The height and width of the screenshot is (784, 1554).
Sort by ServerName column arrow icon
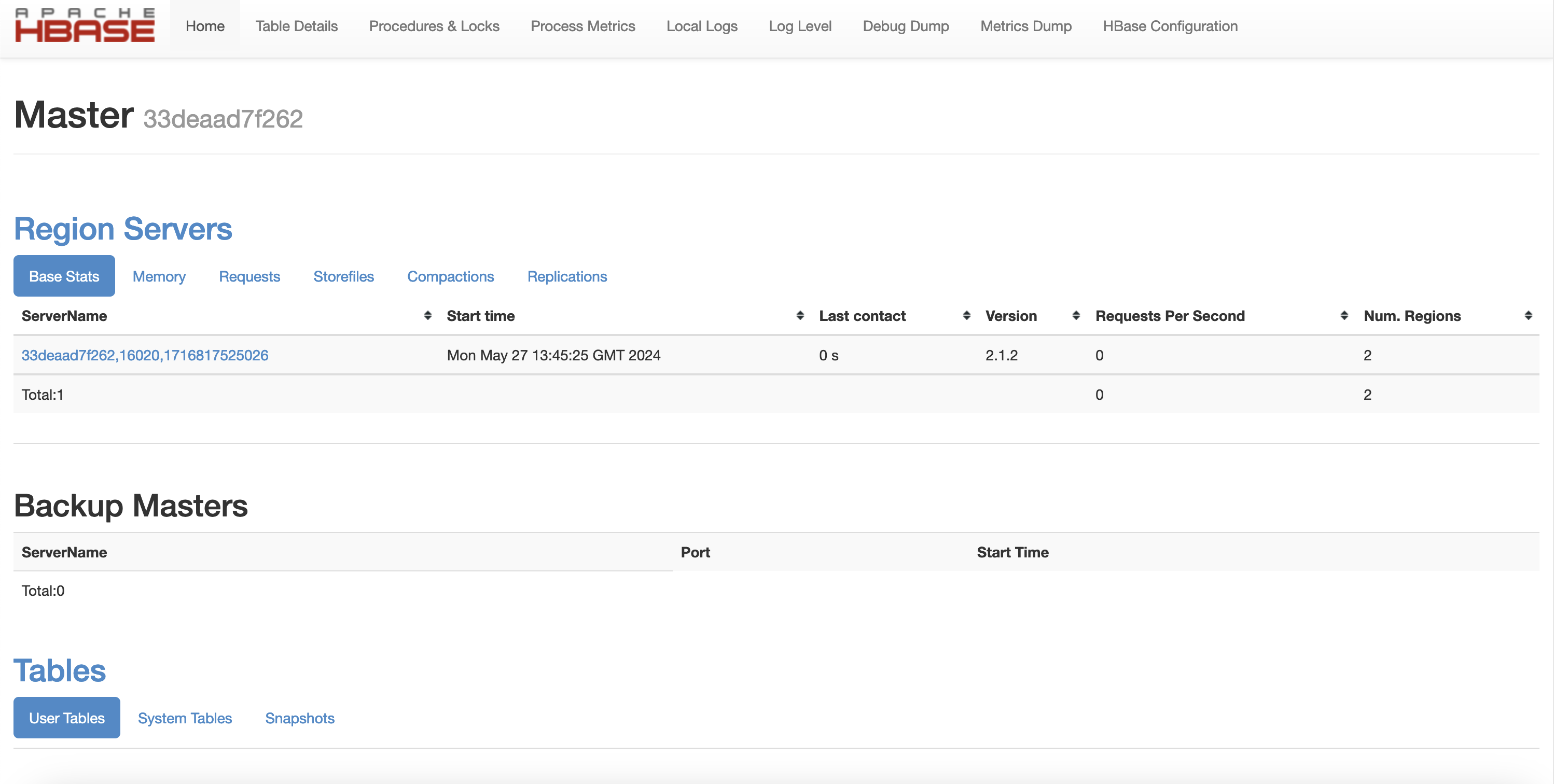pyautogui.click(x=427, y=315)
